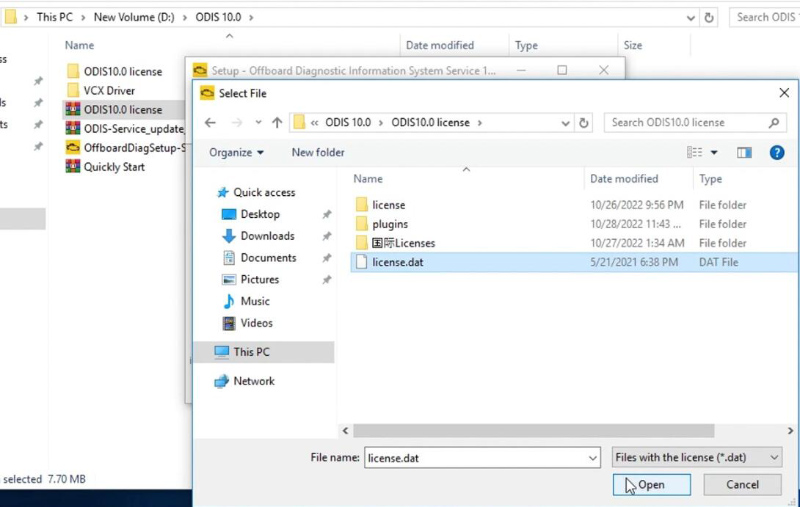The width and height of the screenshot is (800, 507).
Task: Sort Explorer by Name column
Action: click(x=80, y=45)
